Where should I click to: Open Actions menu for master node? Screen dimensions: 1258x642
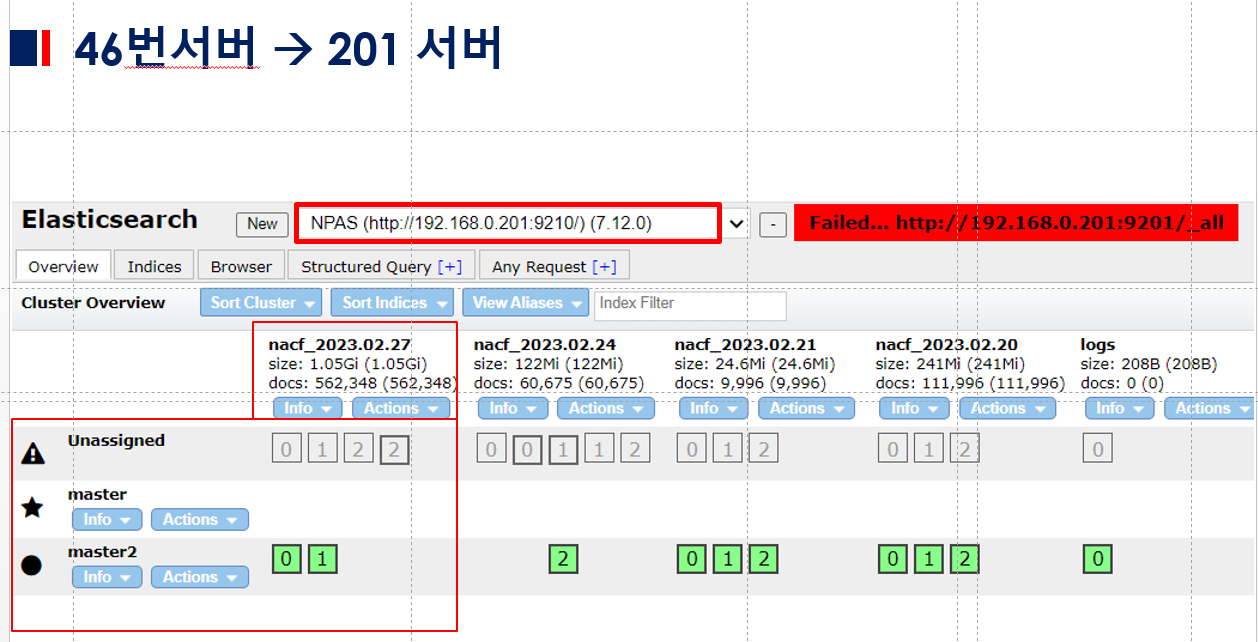point(200,519)
